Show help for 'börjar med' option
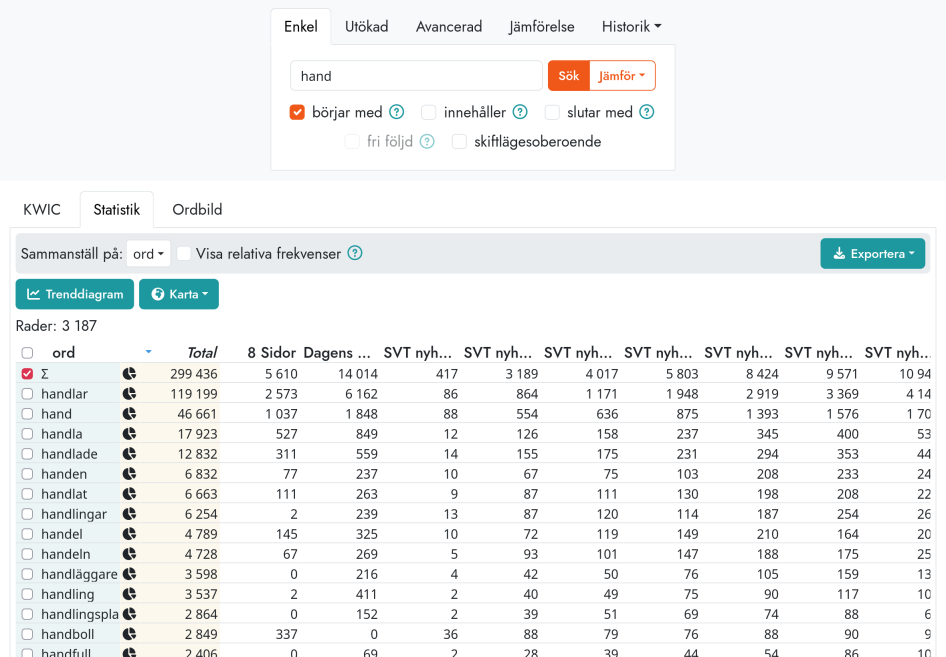This screenshot has width=946, height=657. 396,112
